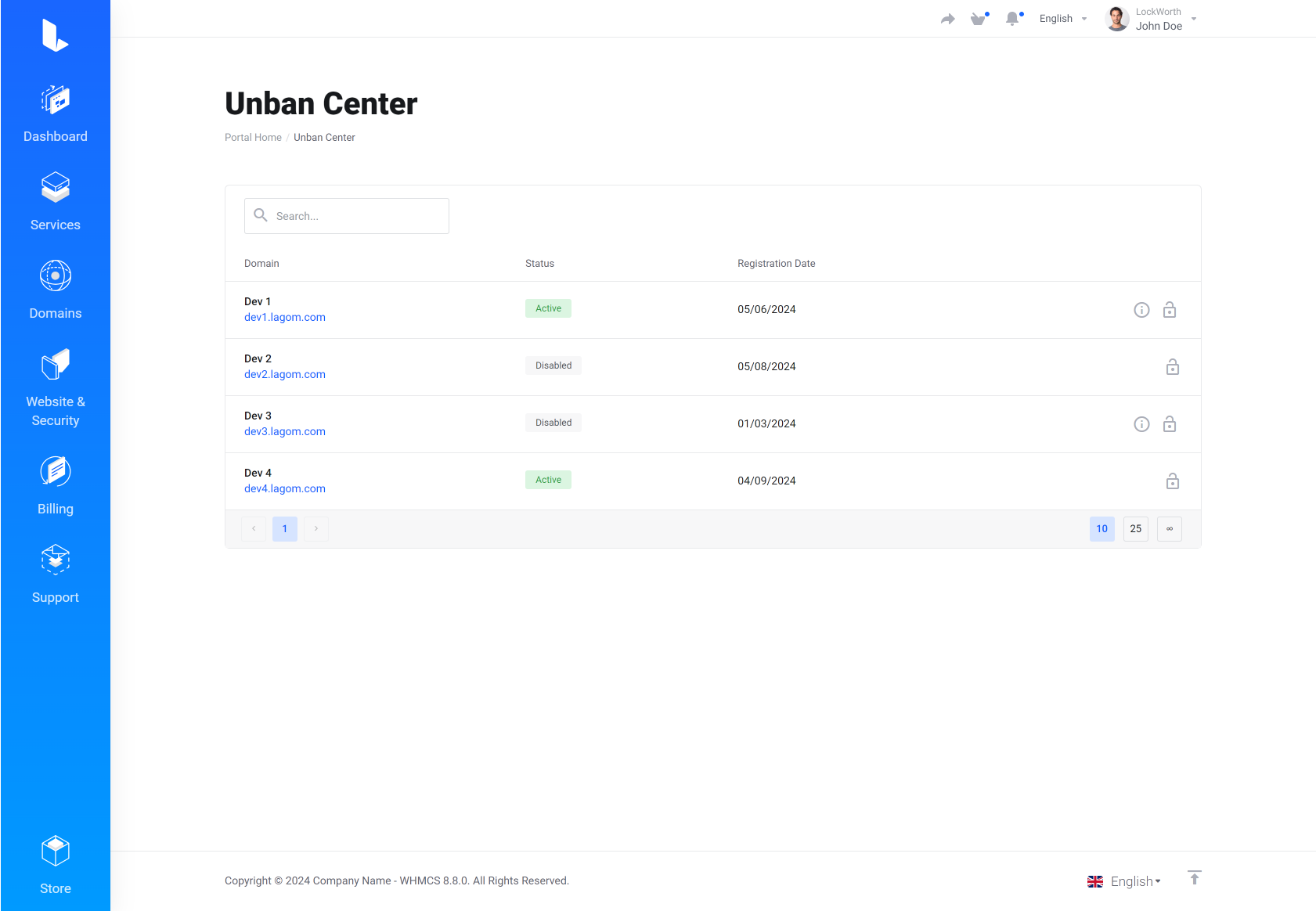Click the copyright text in footer
Screen dimensions: 1316x911
coord(397,881)
